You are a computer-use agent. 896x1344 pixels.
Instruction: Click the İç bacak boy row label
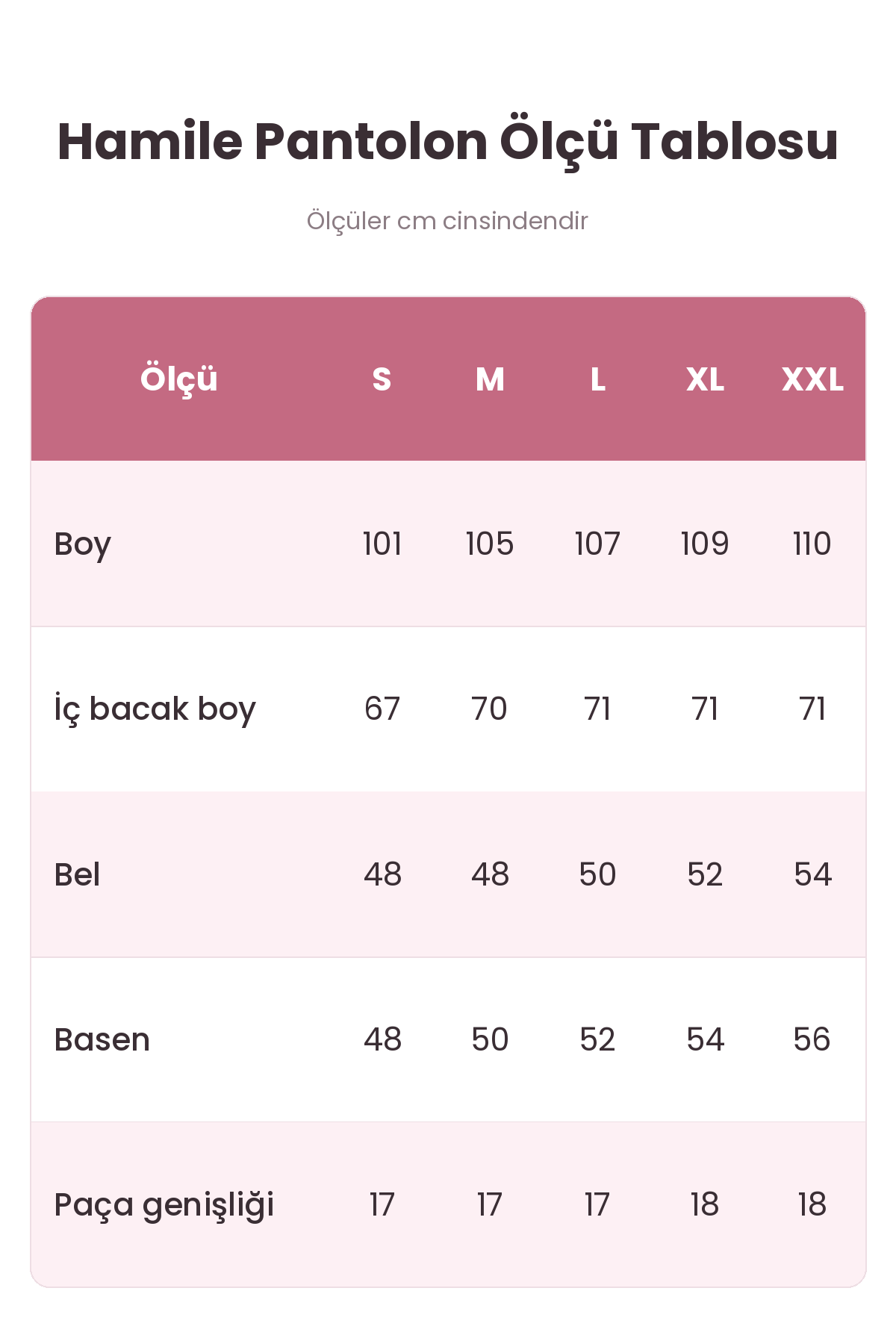pyautogui.click(x=155, y=709)
